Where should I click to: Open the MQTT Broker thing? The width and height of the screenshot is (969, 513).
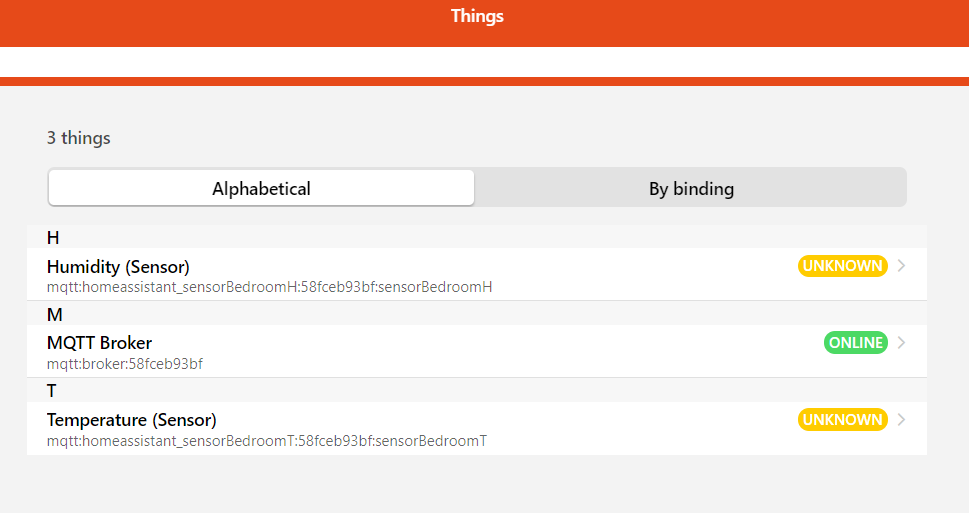pyautogui.click(x=99, y=343)
